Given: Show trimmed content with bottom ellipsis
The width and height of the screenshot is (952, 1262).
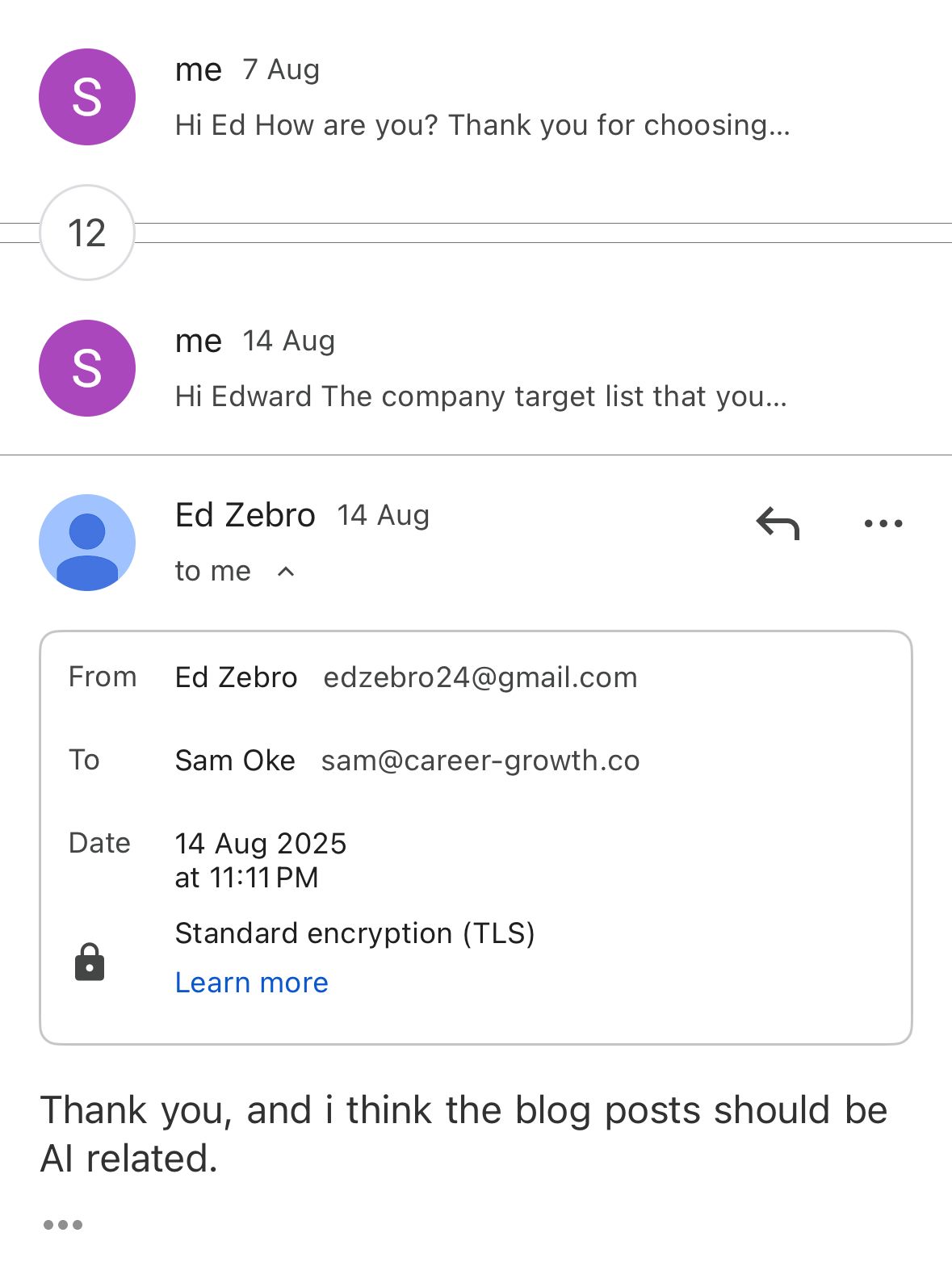Looking at the screenshot, I should tap(63, 1225).
